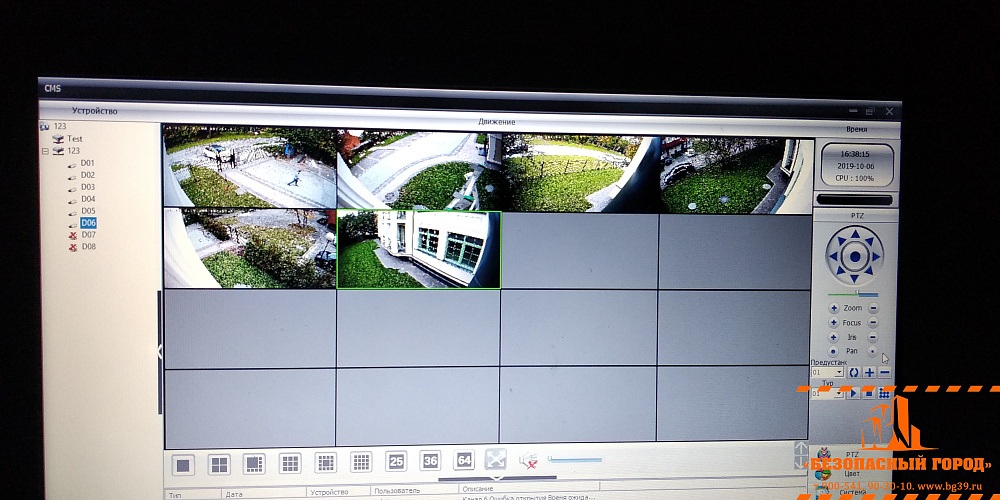This screenshot has height=500, width=1000.
Task: Stop Pan with the right dot button
Action: (x=872, y=351)
